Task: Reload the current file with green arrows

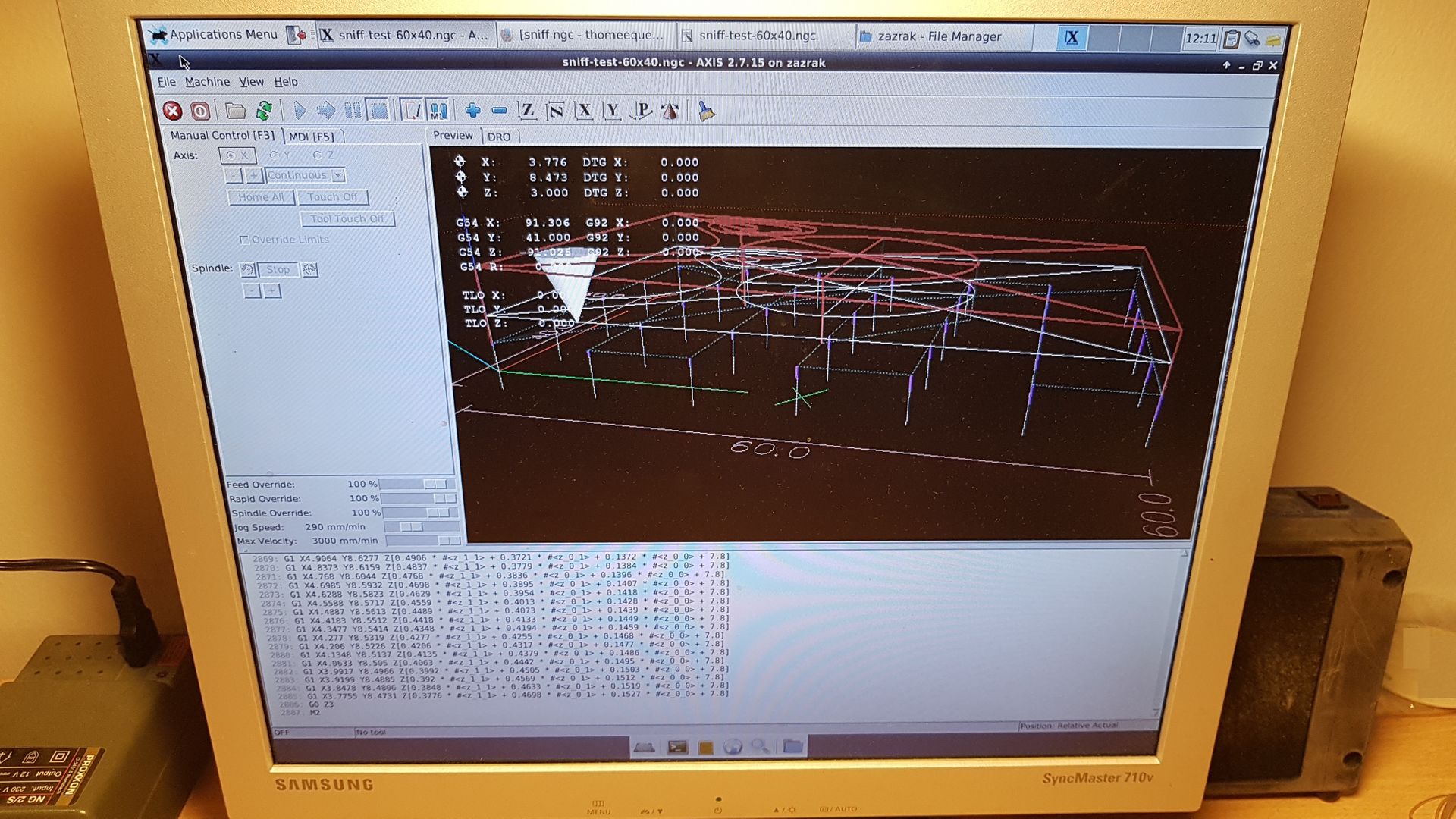Action: 264,111
